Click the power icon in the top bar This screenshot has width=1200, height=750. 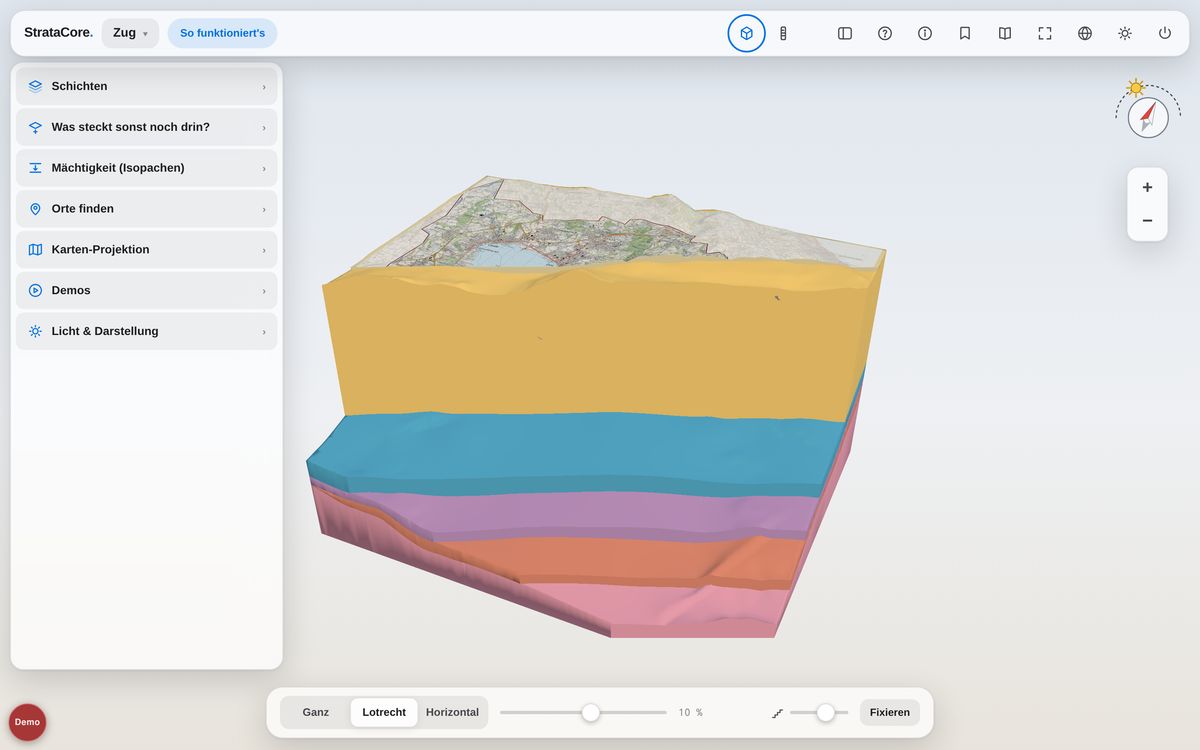[x=1165, y=33]
